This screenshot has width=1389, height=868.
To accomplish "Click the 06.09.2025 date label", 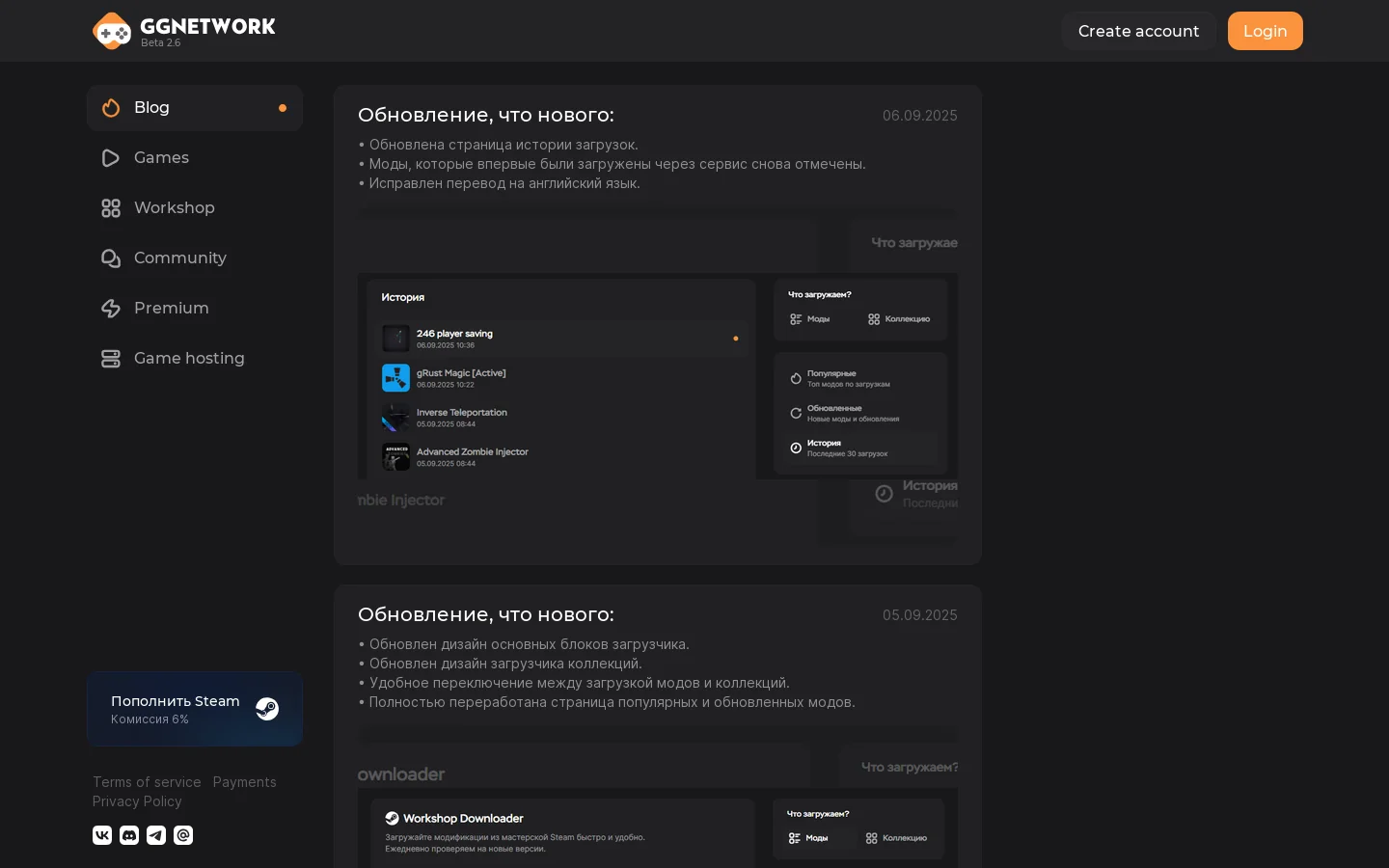I will pos(919,116).
